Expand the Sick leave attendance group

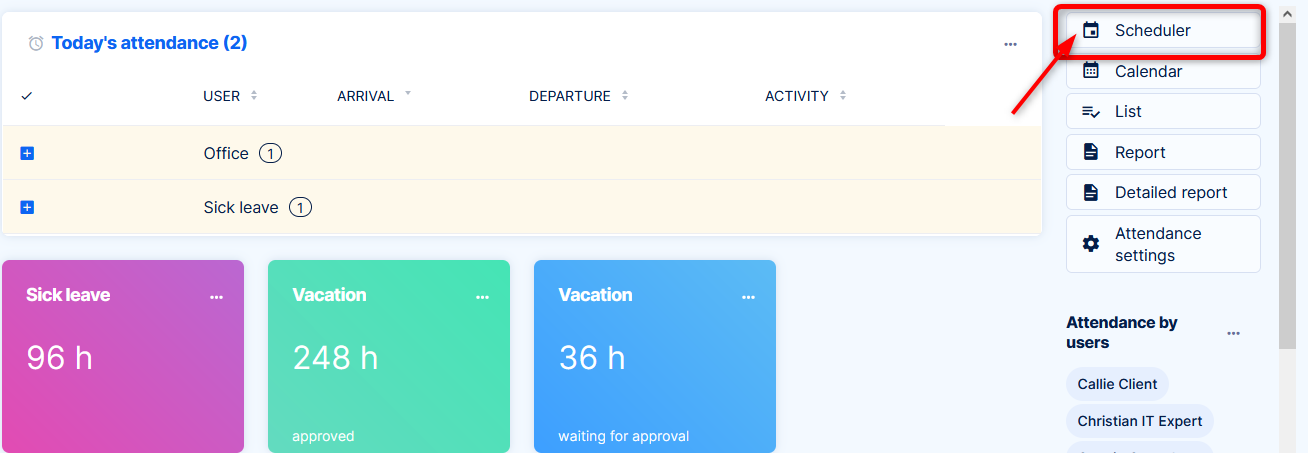pyautogui.click(x=28, y=207)
